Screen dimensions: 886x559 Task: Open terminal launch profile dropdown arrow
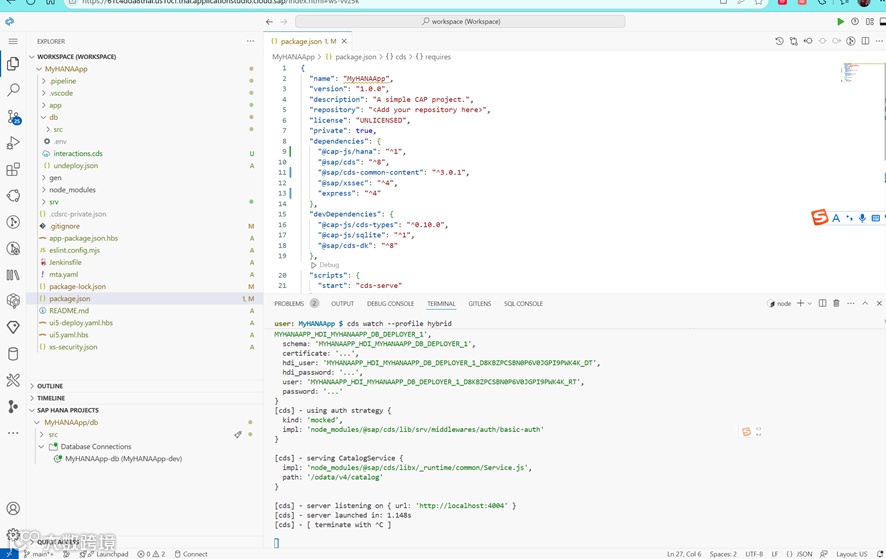click(x=810, y=304)
